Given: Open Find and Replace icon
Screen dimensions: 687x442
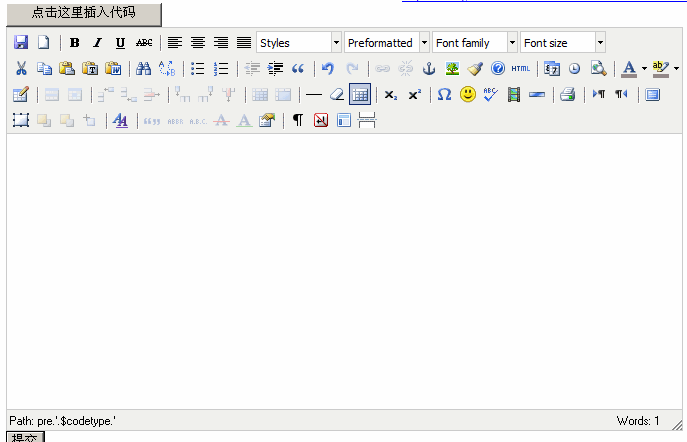Looking at the screenshot, I should tap(166, 68).
